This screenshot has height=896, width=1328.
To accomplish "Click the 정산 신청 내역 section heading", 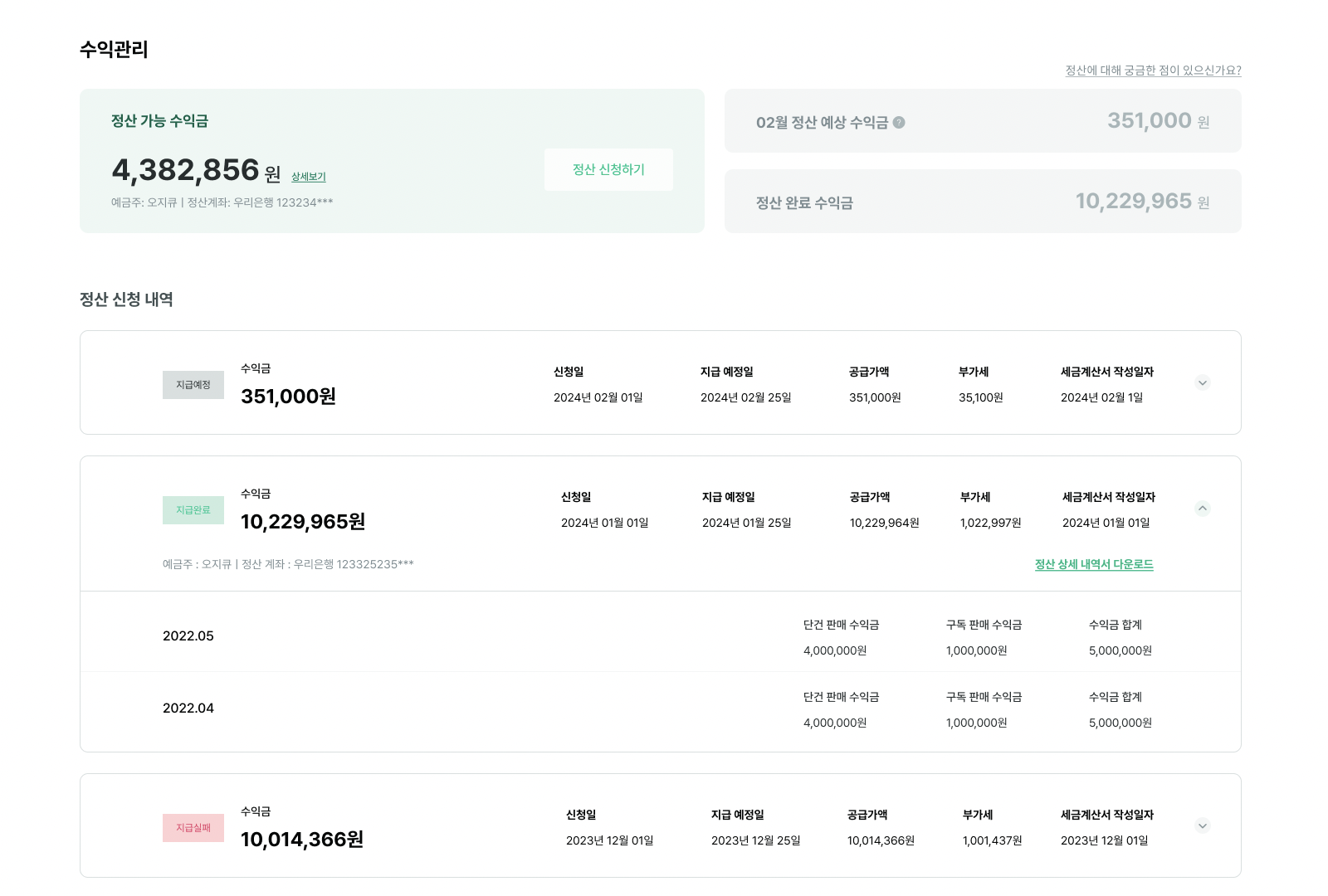I will coord(126,299).
